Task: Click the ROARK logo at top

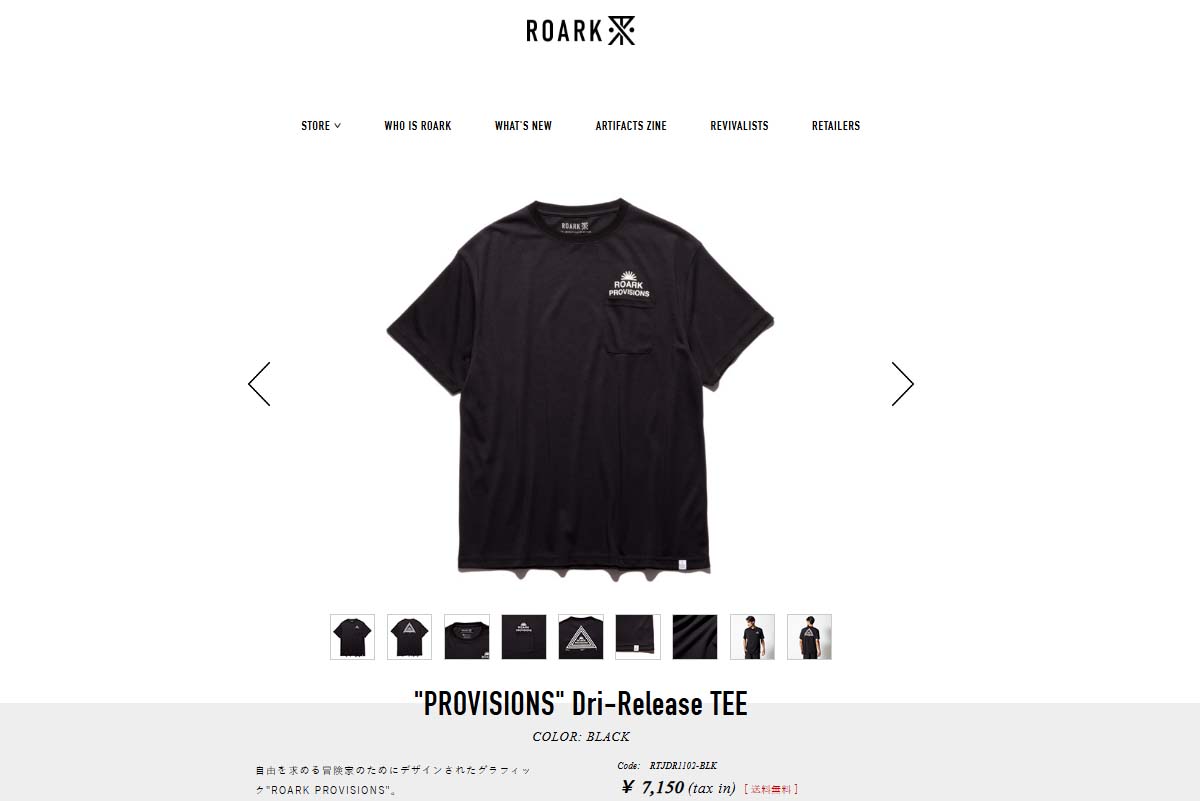Action: [581, 31]
